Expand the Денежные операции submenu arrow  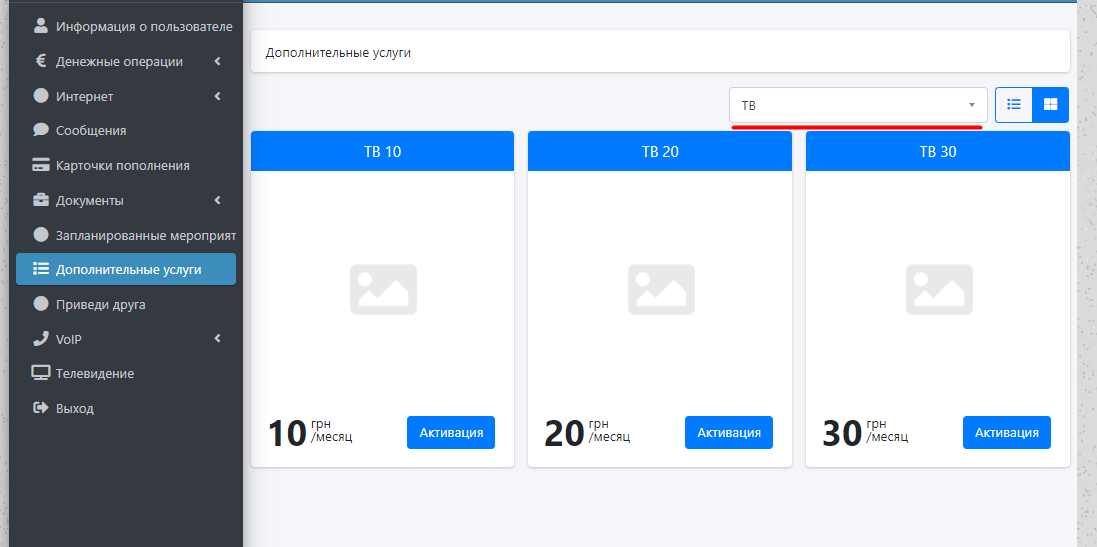[x=218, y=62]
